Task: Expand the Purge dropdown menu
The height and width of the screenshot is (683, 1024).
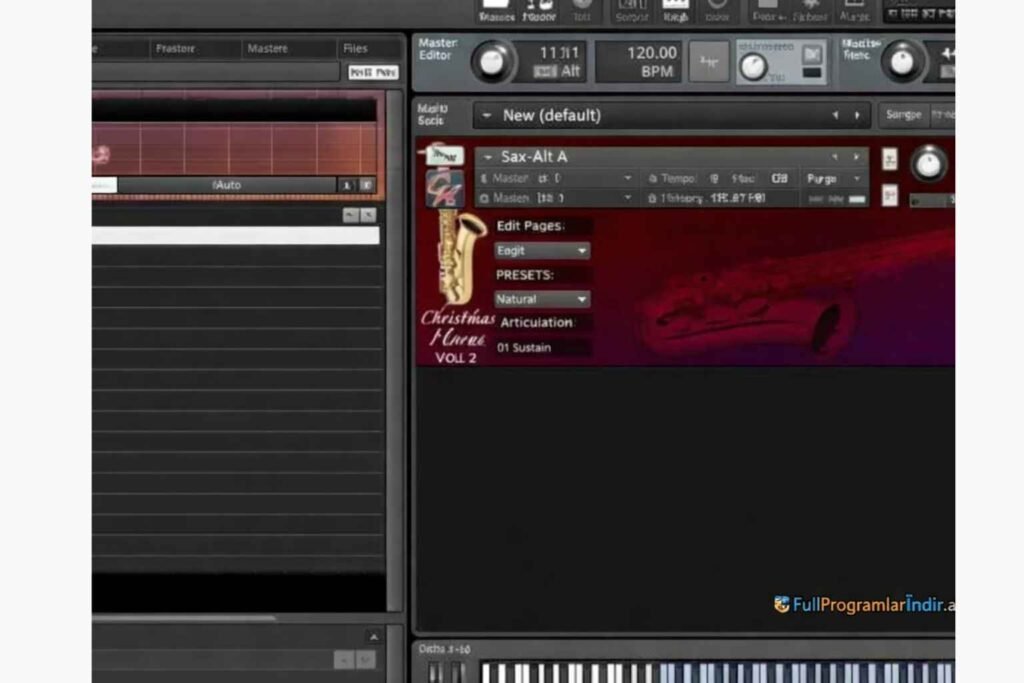Action: 834,178
